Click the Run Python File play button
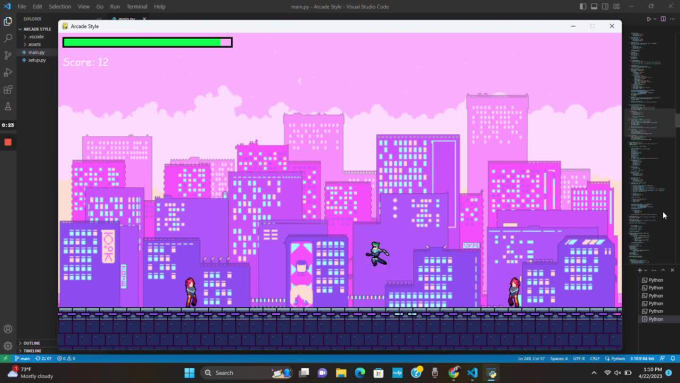 click(649, 19)
